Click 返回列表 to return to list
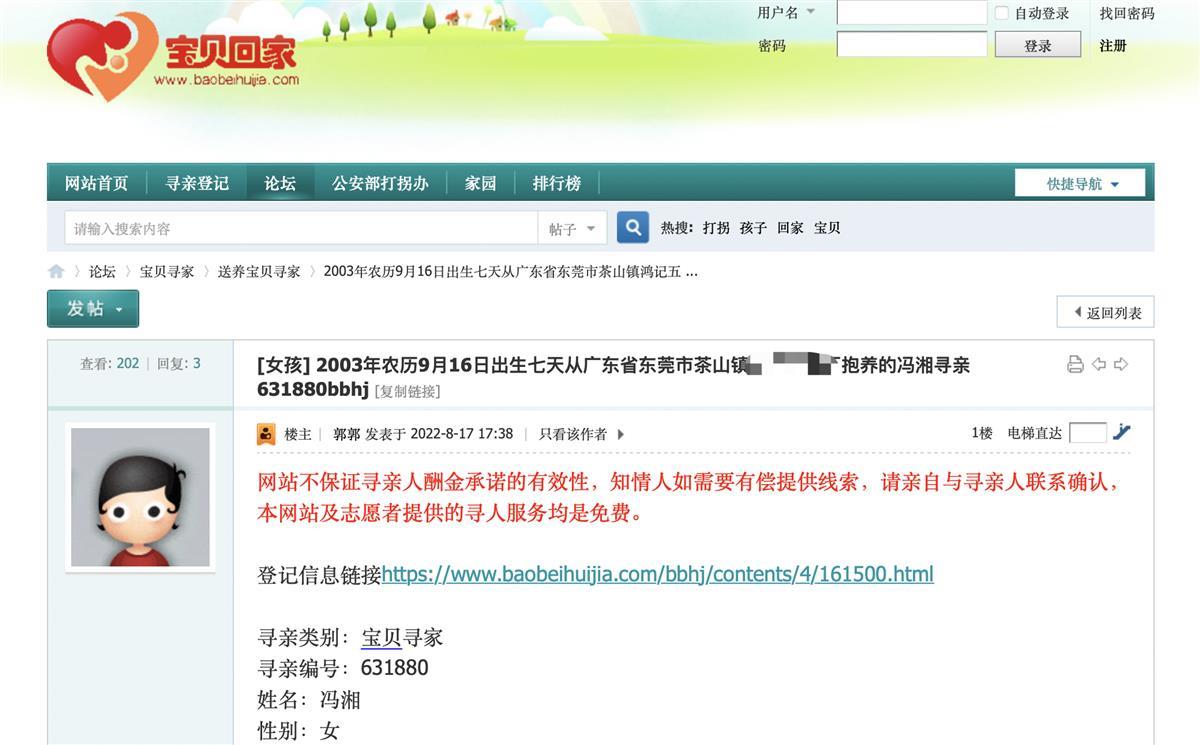The height and width of the screenshot is (745, 1200). (1106, 312)
